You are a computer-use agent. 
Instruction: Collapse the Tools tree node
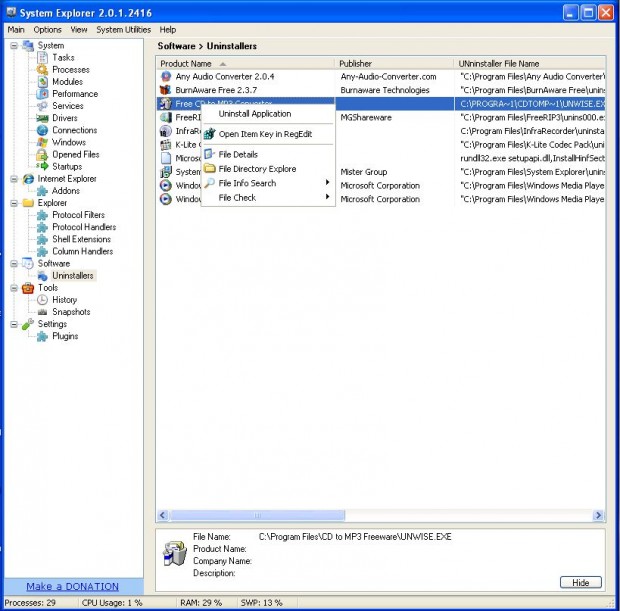tap(14, 288)
